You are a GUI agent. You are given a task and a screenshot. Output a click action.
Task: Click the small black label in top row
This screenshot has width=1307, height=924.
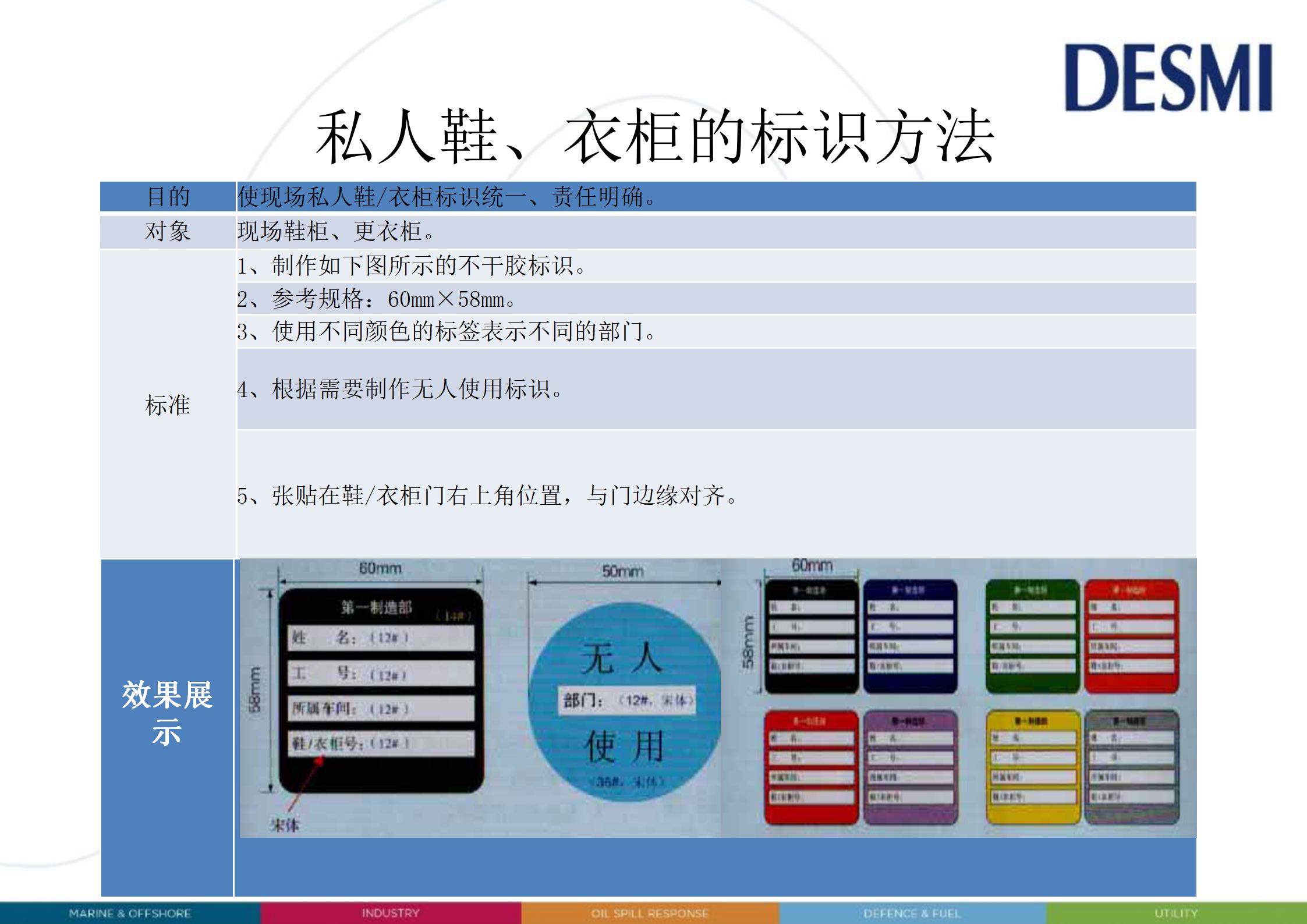[812, 636]
